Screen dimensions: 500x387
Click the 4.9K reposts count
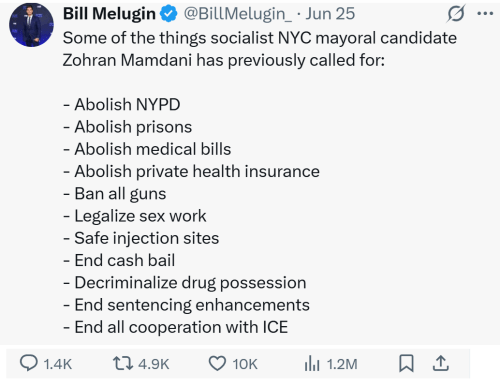click(154, 364)
